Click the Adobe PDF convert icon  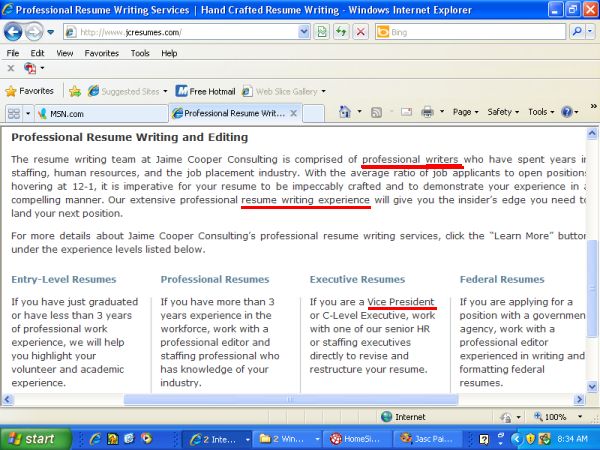(x=30, y=68)
